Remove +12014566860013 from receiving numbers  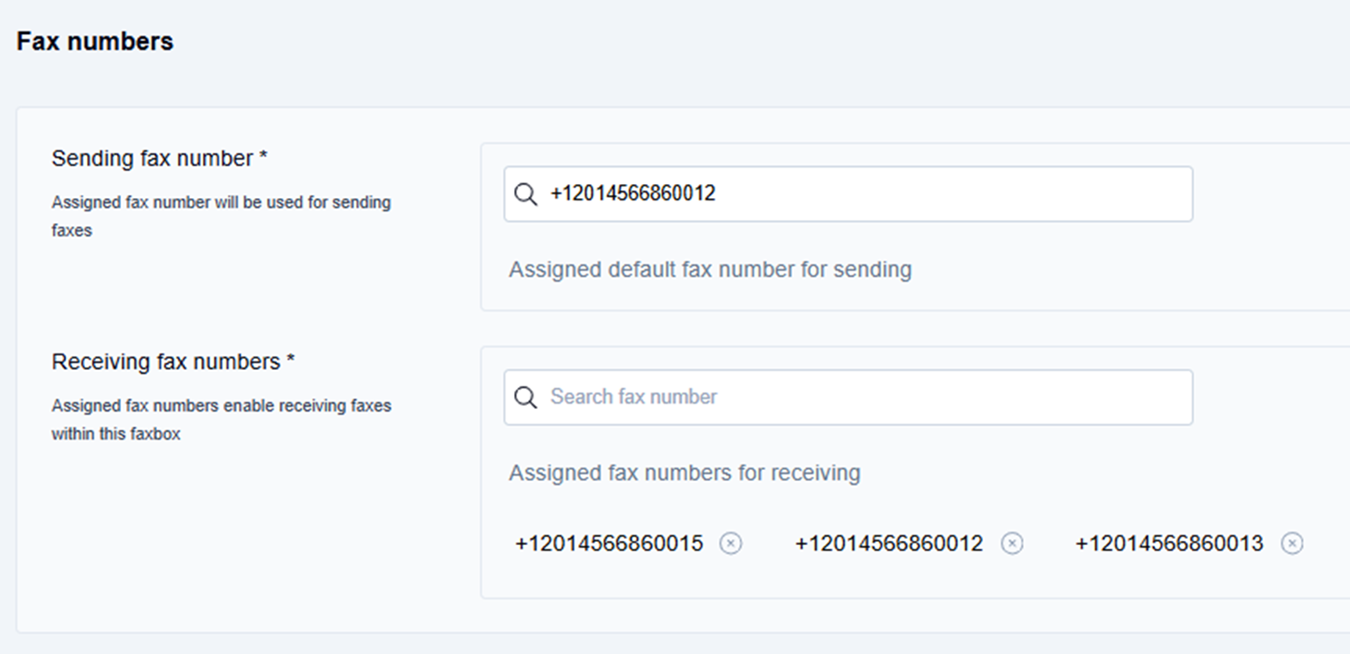(x=1292, y=543)
